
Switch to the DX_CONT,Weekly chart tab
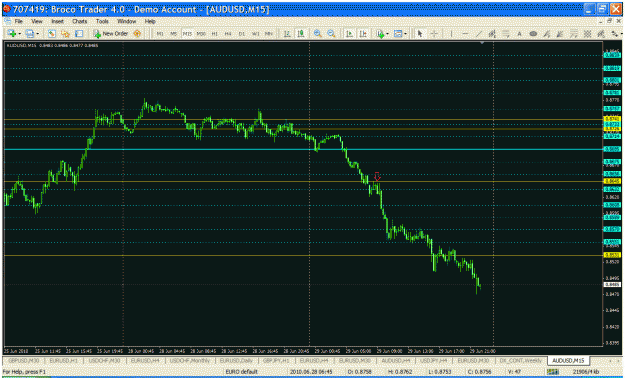(521, 360)
